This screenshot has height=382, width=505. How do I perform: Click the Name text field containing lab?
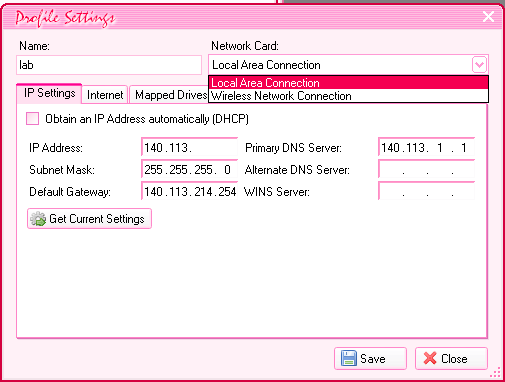(109, 65)
